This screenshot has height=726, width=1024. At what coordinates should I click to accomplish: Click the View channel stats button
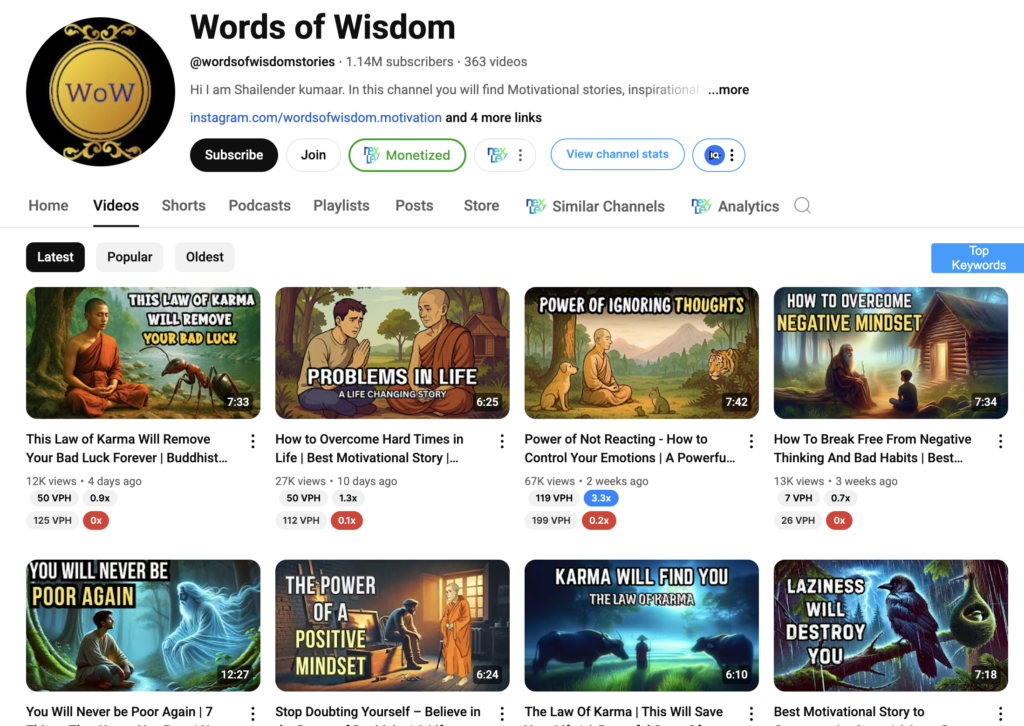coord(617,155)
